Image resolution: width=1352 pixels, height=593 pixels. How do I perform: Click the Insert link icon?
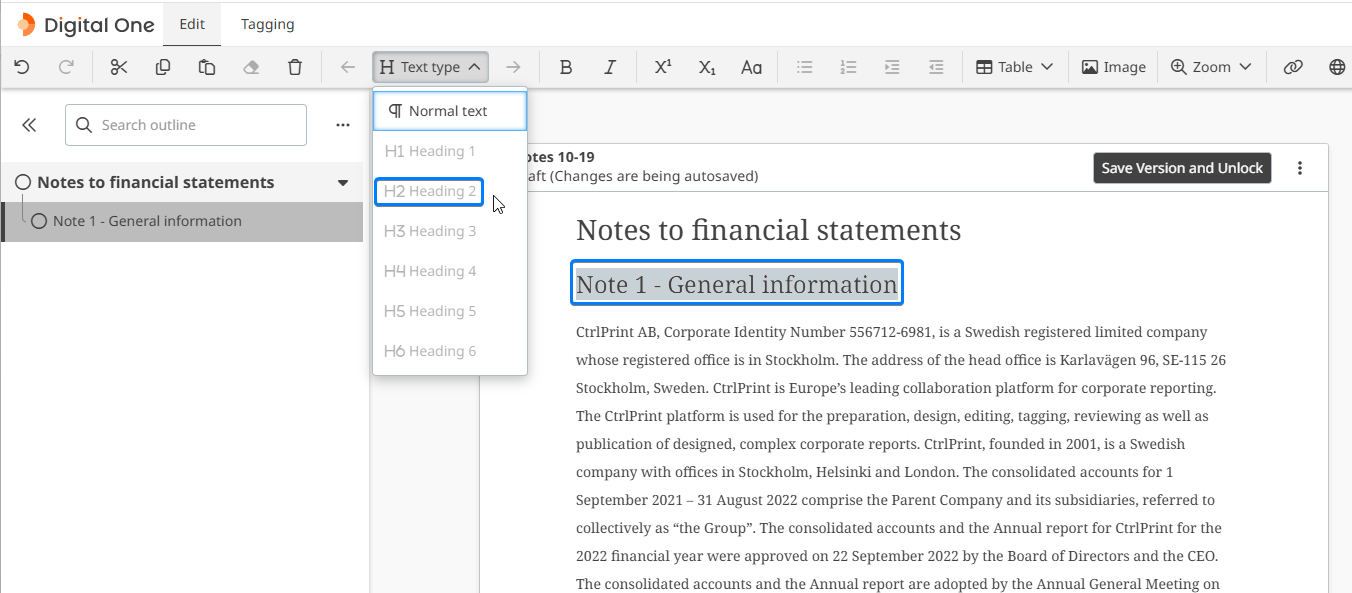[x=1293, y=67]
